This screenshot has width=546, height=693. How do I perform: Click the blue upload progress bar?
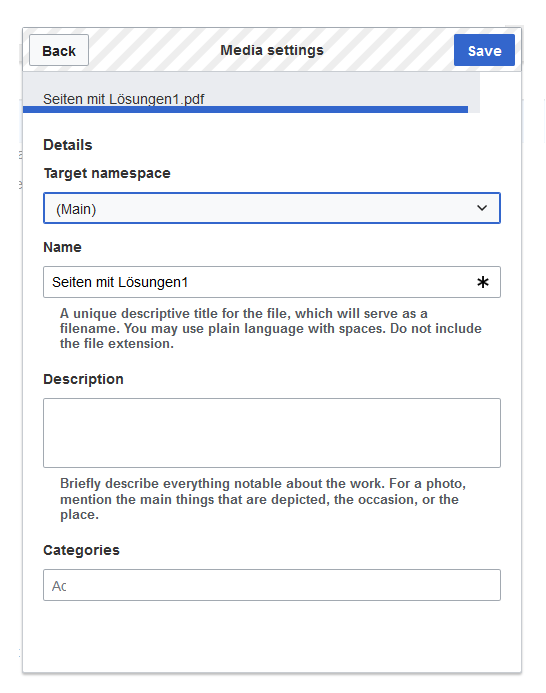pyautogui.click(x=245, y=110)
